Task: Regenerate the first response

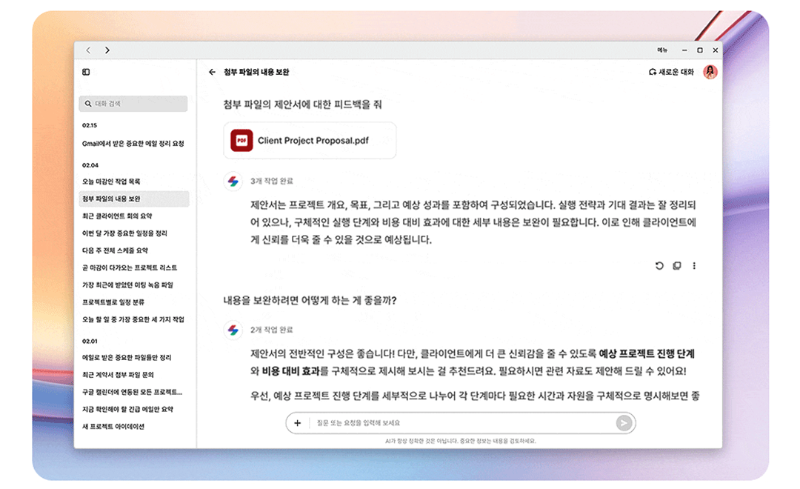Action: pos(659,265)
